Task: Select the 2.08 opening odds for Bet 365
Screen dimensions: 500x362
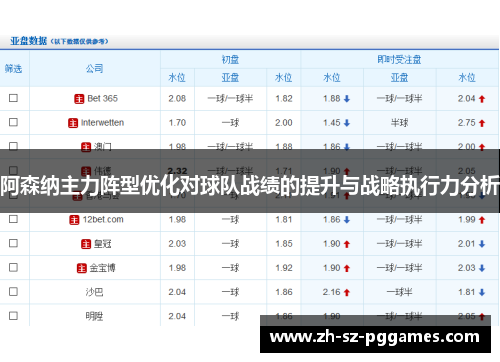Action: tap(177, 99)
